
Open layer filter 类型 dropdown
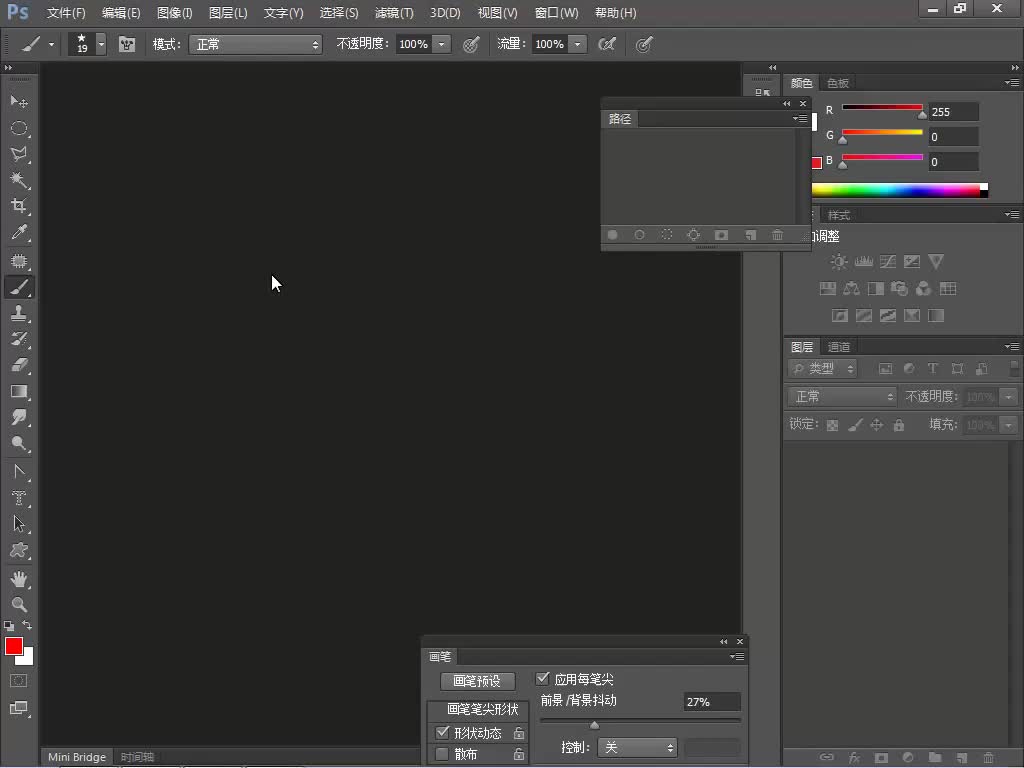(823, 368)
